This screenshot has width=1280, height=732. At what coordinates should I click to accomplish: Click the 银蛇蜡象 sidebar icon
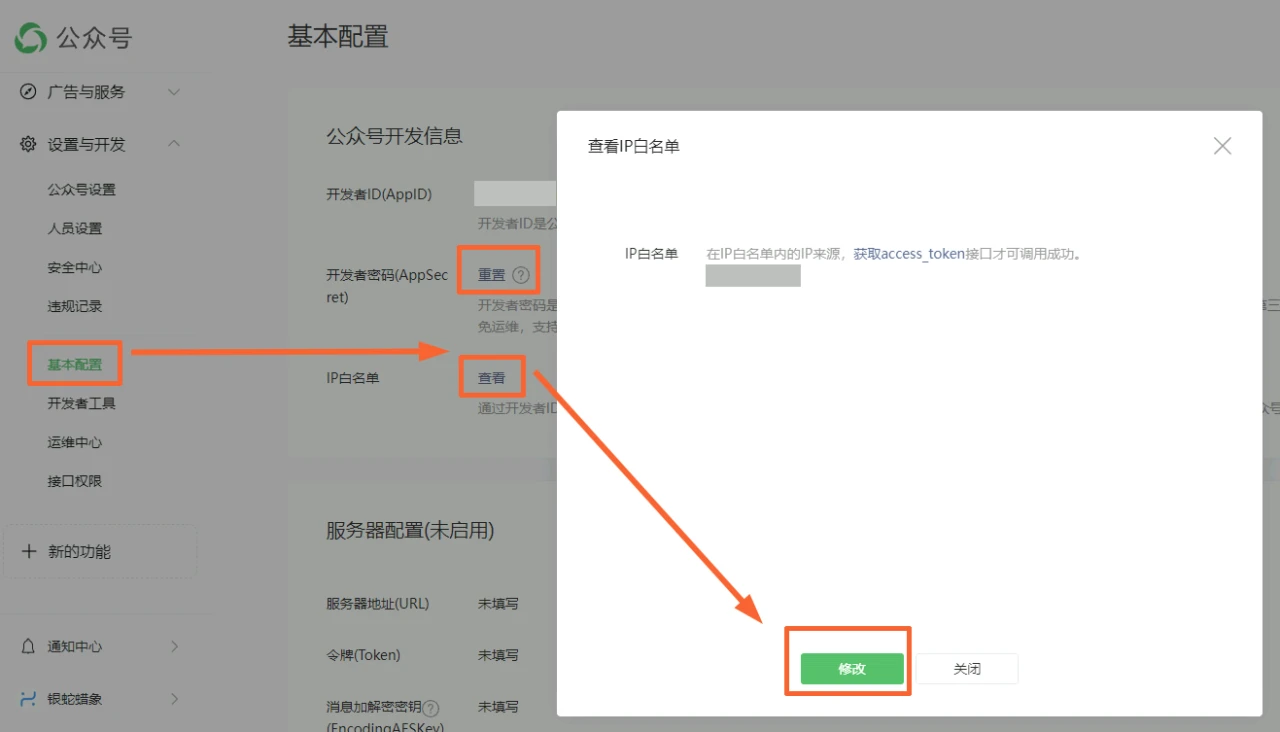click(x=28, y=698)
